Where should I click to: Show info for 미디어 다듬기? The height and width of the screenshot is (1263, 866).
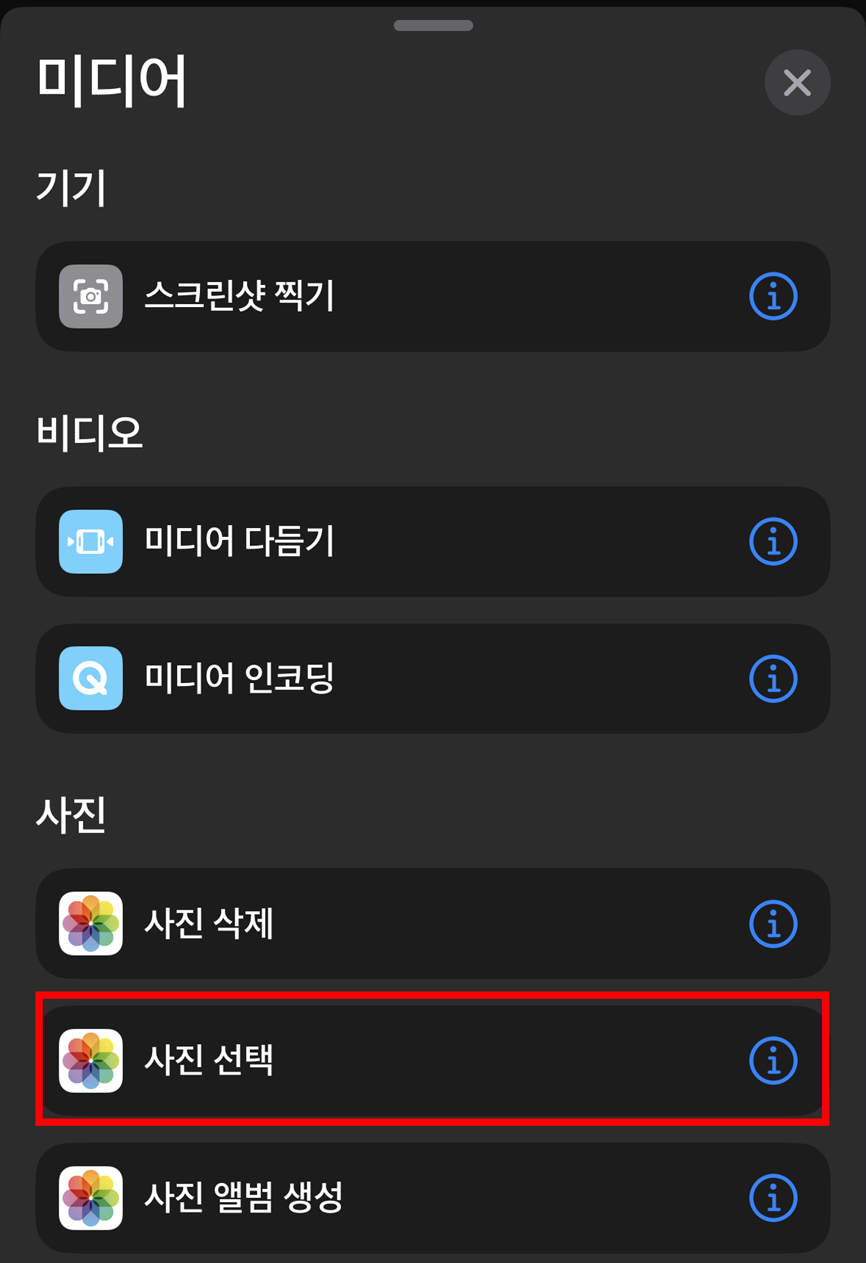pos(773,541)
